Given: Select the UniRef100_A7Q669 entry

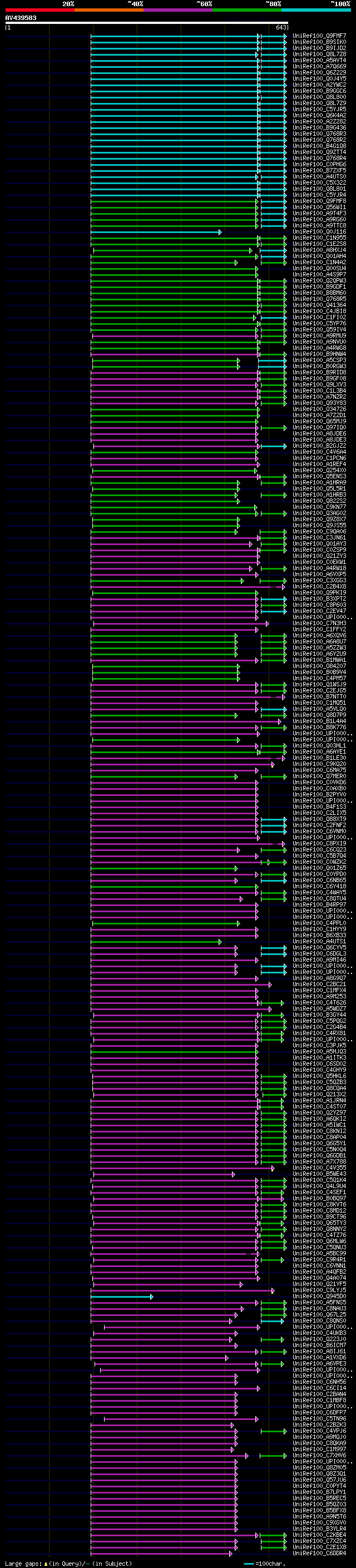Looking at the screenshot, I should click(x=319, y=66).
